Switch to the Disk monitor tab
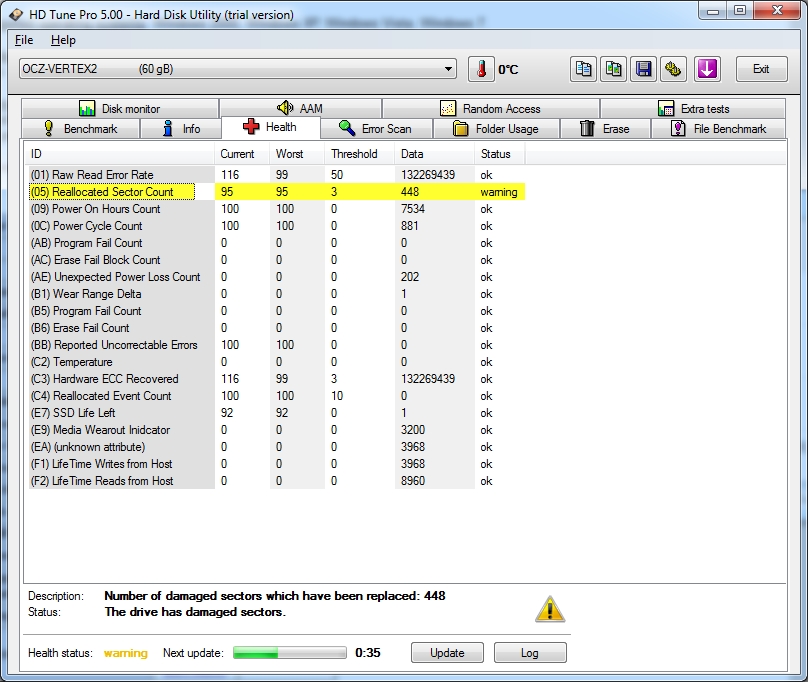808x682 pixels. (120, 109)
